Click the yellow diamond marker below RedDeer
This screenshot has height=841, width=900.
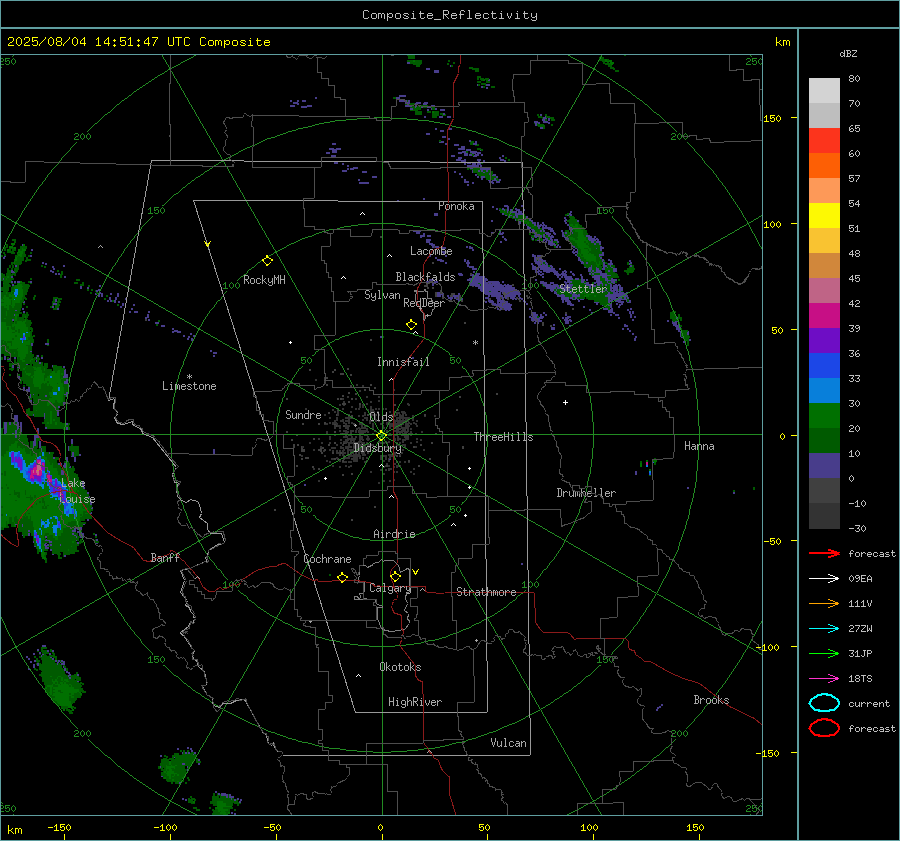411,325
